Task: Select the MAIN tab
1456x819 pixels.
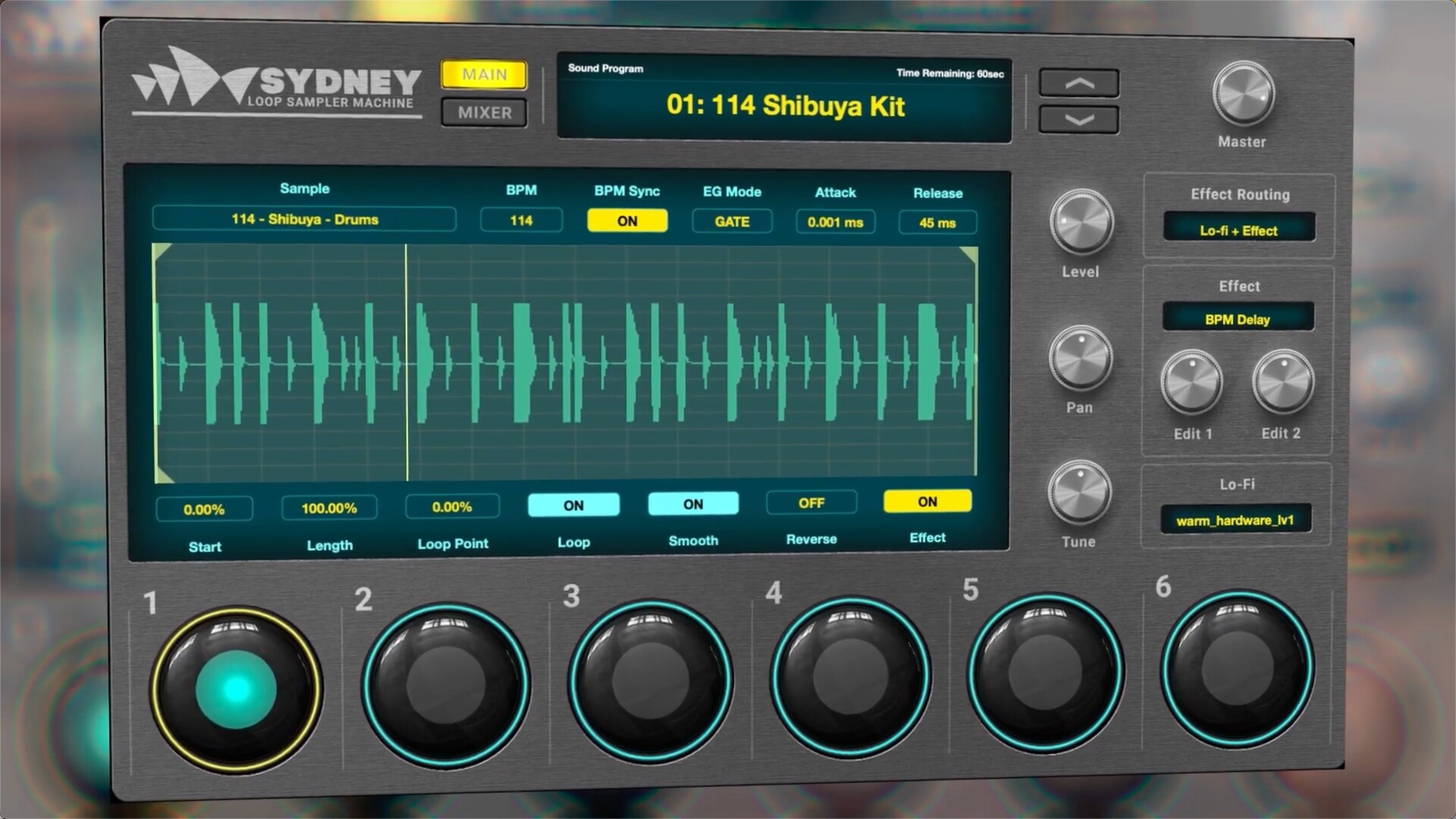Action: [x=485, y=74]
